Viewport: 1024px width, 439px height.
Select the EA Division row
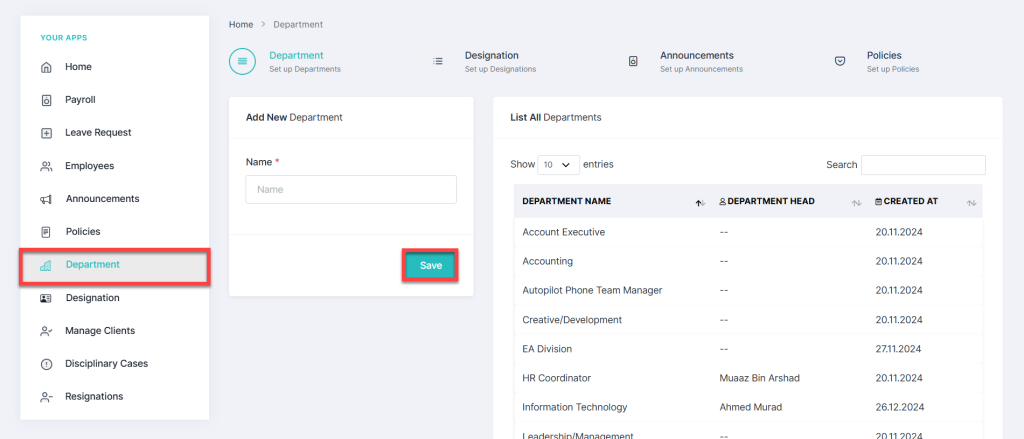(x=748, y=349)
